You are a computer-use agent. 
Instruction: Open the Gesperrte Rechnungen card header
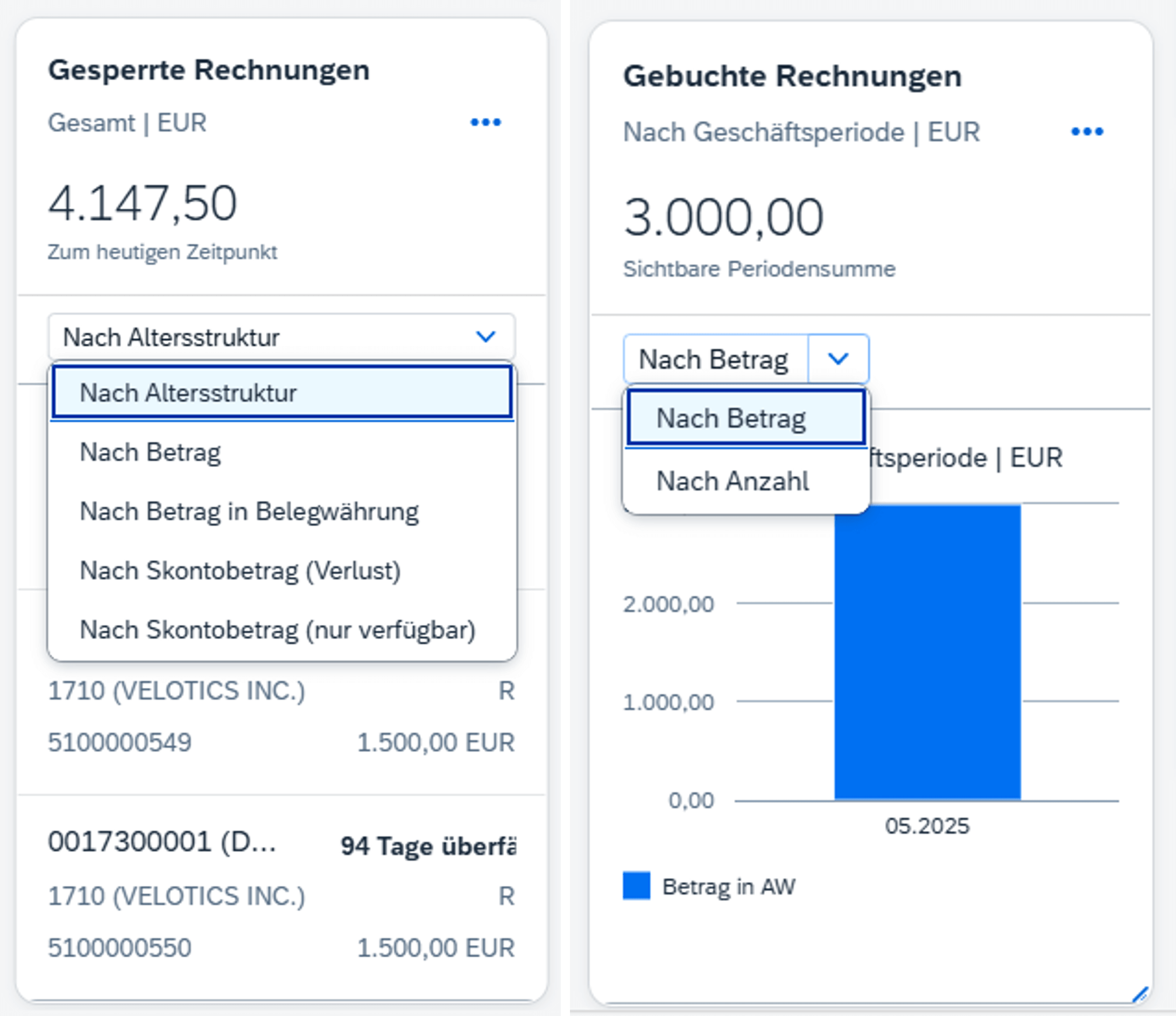click(209, 70)
